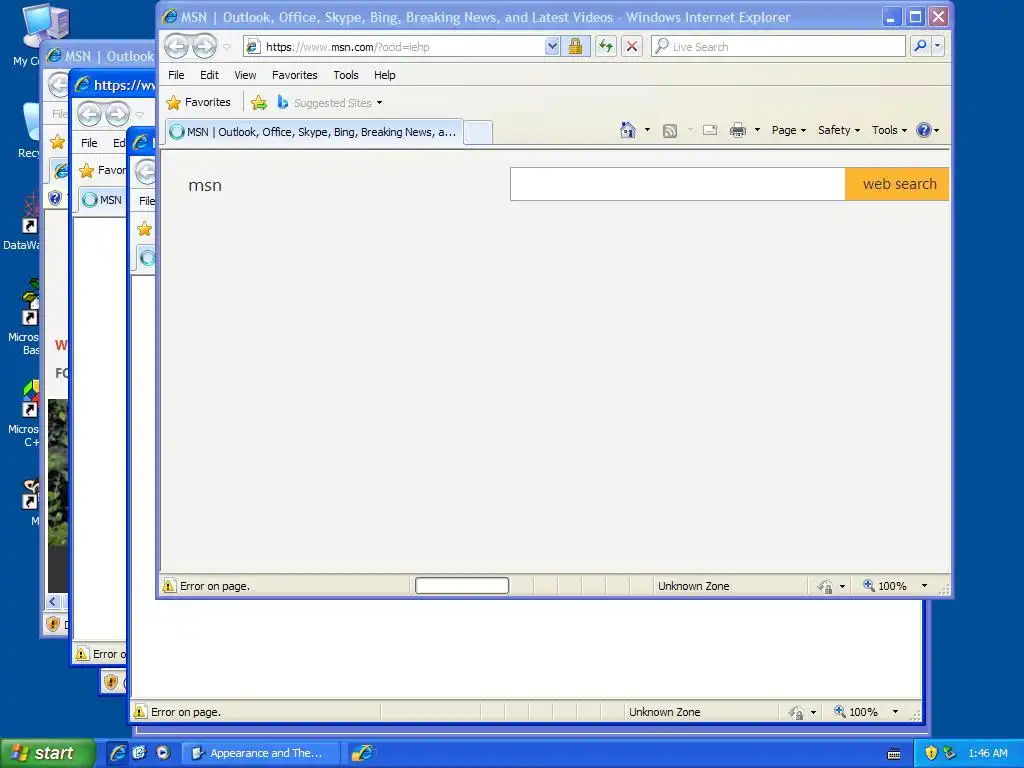
Task: Click the security lock icon beside the address bar
Action: pos(575,46)
